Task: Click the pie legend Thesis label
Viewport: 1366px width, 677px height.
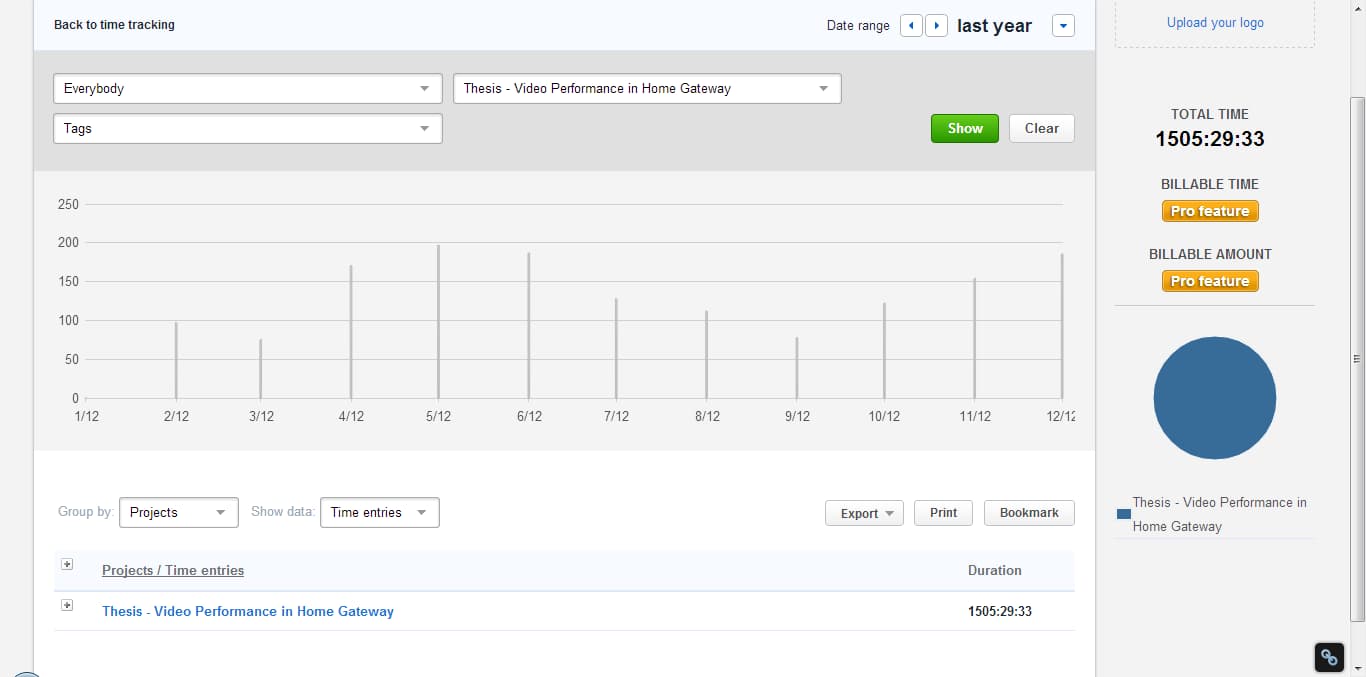Action: click(x=1220, y=514)
